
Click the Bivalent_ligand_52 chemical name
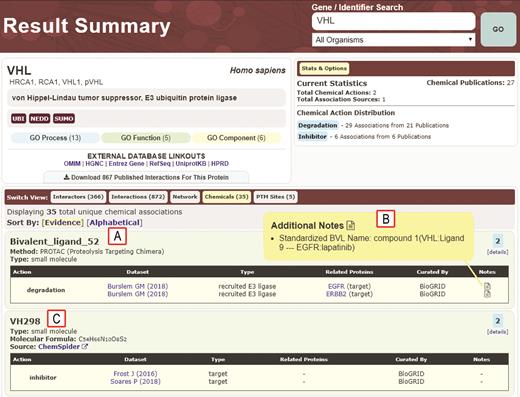[x=54, y=241]
